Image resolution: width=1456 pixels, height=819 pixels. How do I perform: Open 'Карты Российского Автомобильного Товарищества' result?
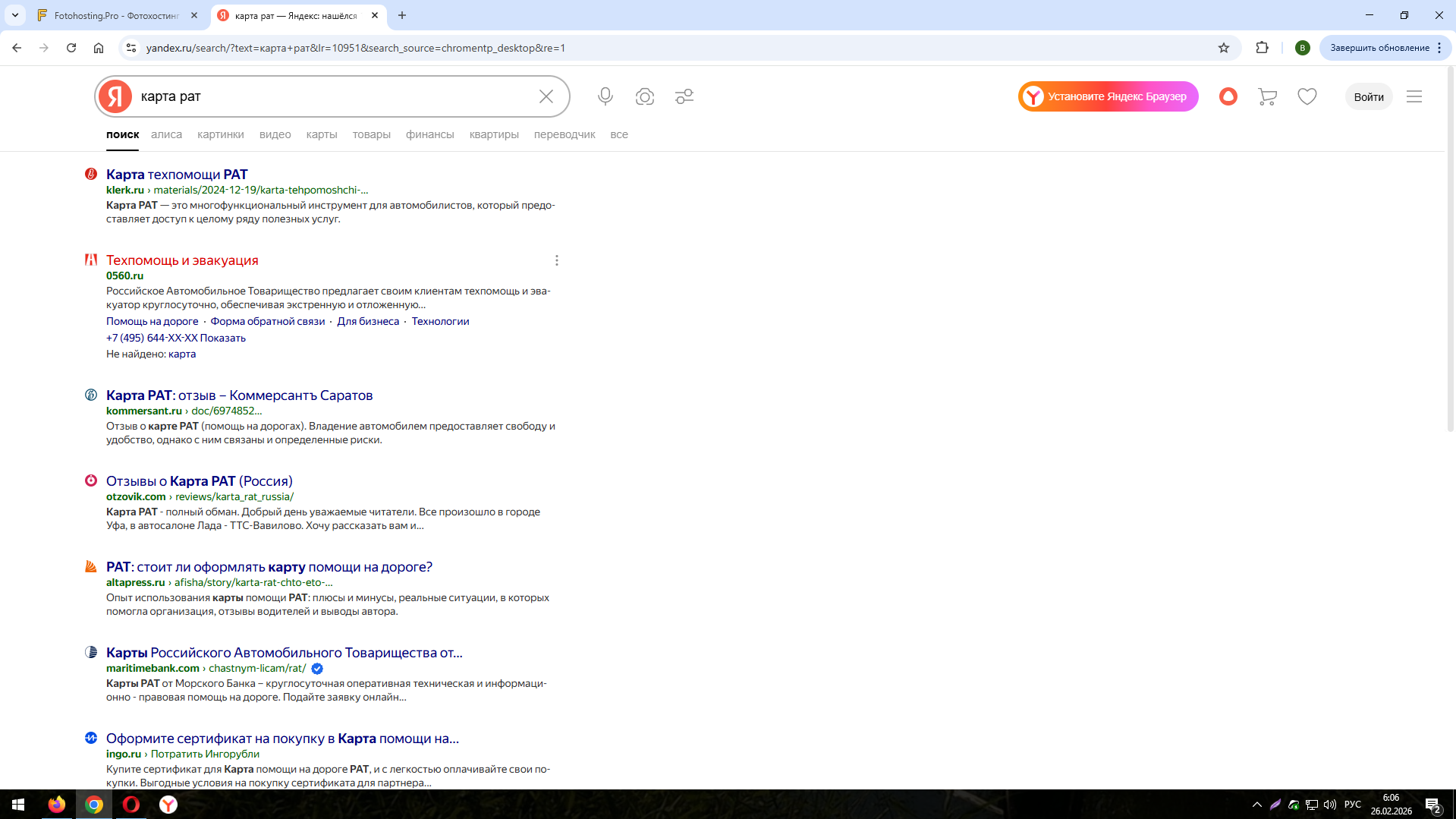coord(285,653)
